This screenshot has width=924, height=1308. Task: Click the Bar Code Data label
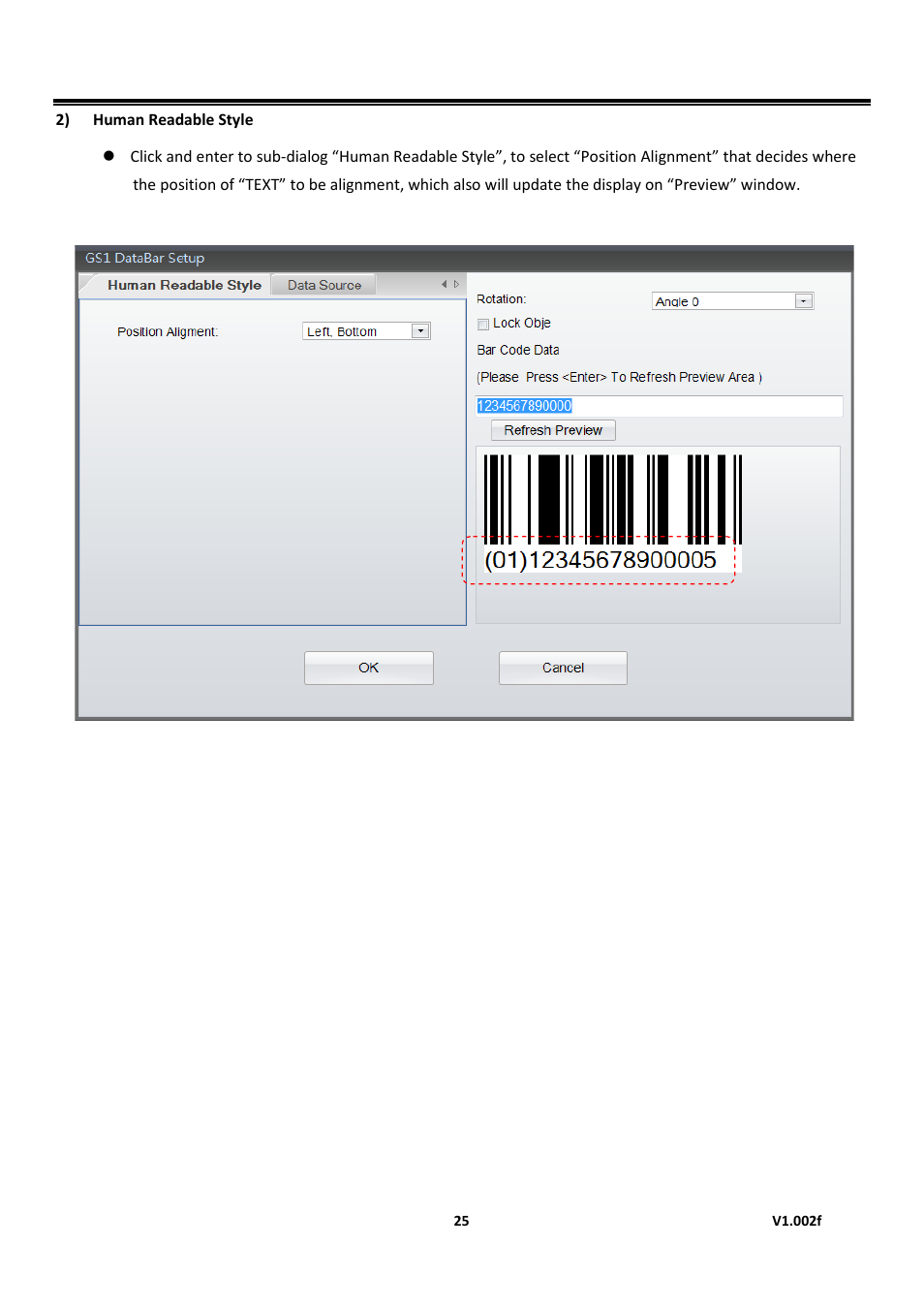518,350
